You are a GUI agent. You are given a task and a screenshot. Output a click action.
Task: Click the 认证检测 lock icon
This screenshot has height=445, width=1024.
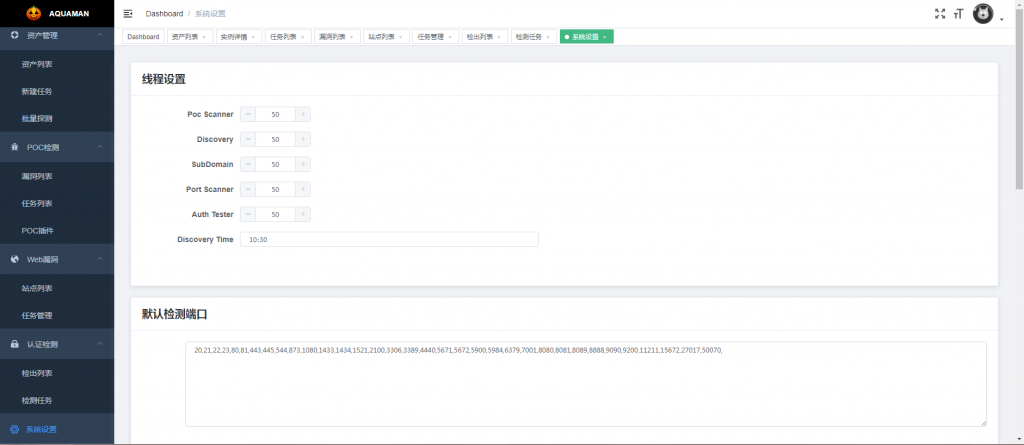14,344
